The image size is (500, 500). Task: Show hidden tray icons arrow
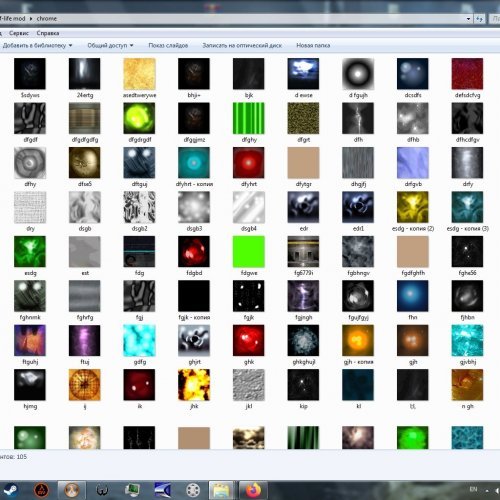(487, 490)
